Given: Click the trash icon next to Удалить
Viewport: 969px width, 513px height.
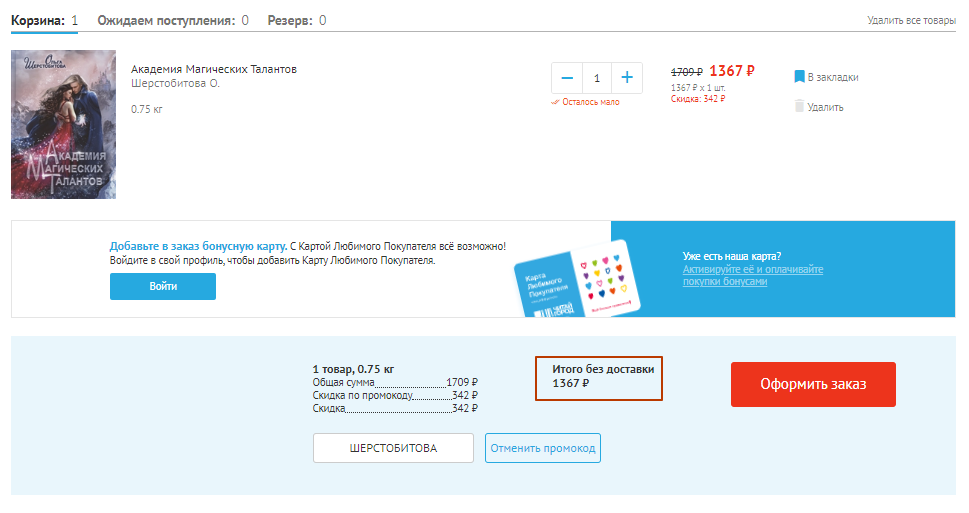Looking at the screenshot, I should [x=799, y=106].
